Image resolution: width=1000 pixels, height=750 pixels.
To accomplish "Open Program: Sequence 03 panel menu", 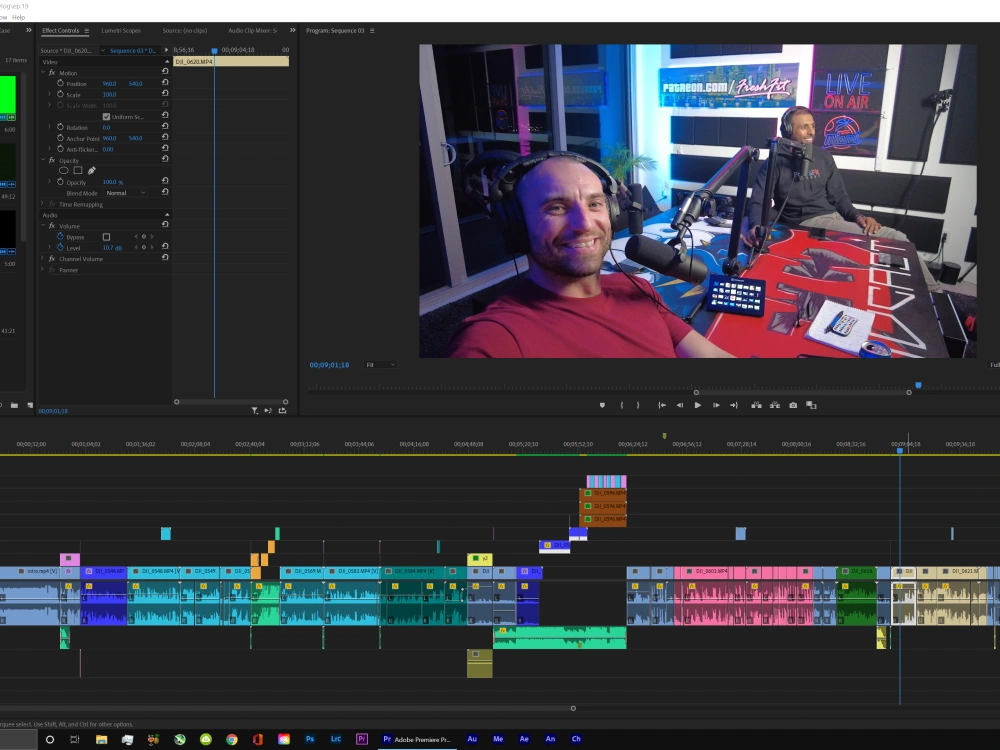I will pyautogui.click(x=372, y=31).
